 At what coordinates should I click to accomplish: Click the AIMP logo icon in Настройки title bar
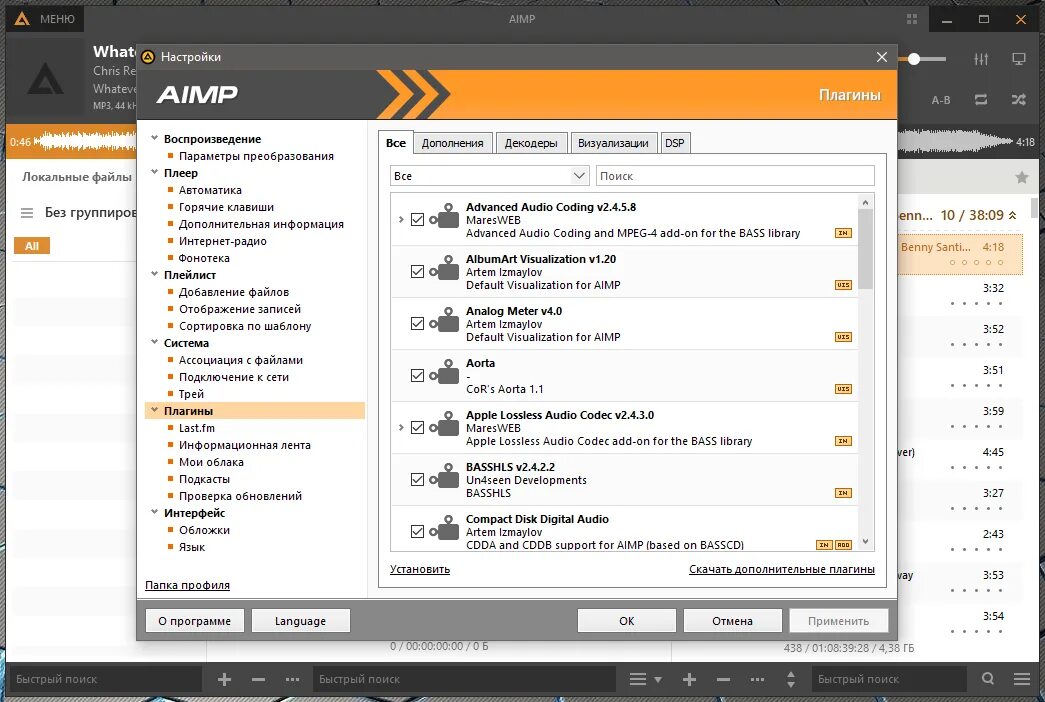click(x=148, y=57)
